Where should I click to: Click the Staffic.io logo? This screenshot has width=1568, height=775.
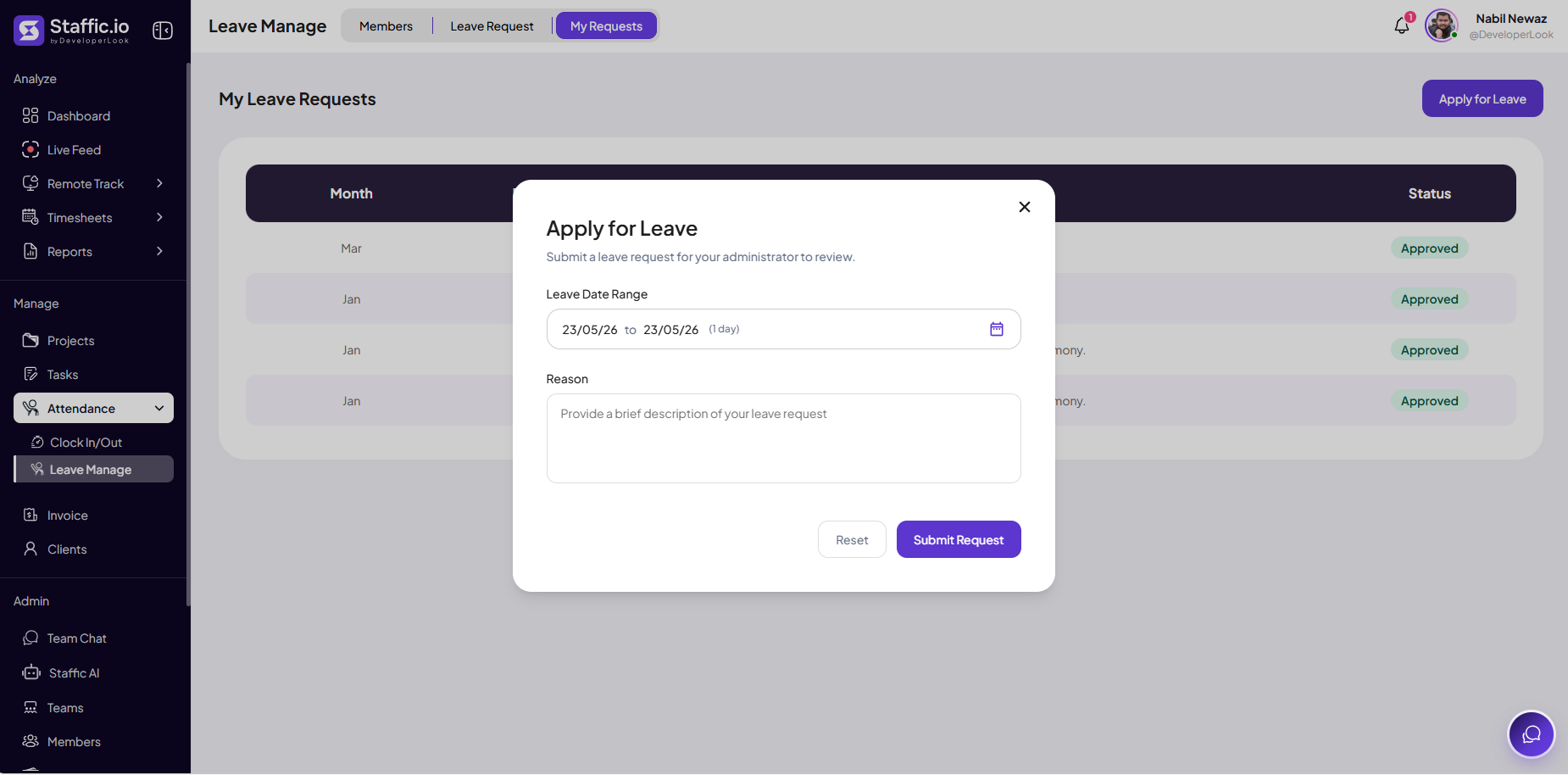[72, 30]
